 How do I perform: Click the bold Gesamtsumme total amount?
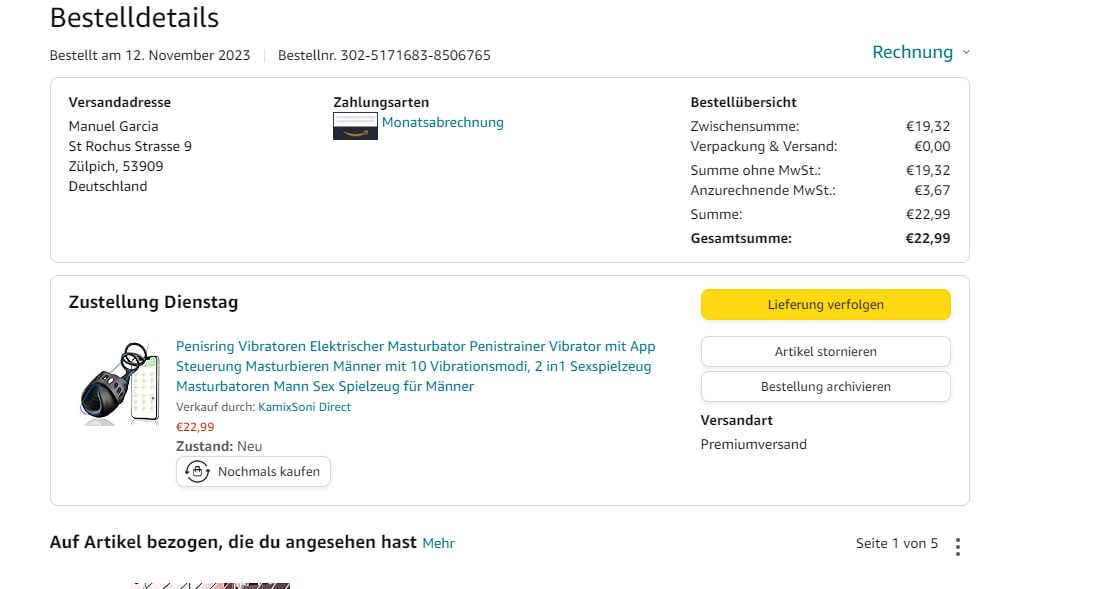tap(927, 238)
